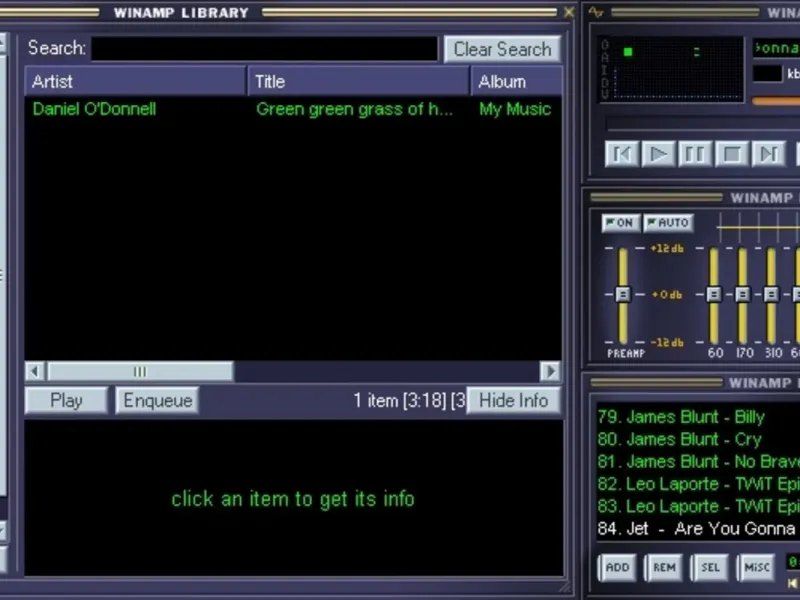
Task: Click the library Search input field
Action: pos(264,49)
